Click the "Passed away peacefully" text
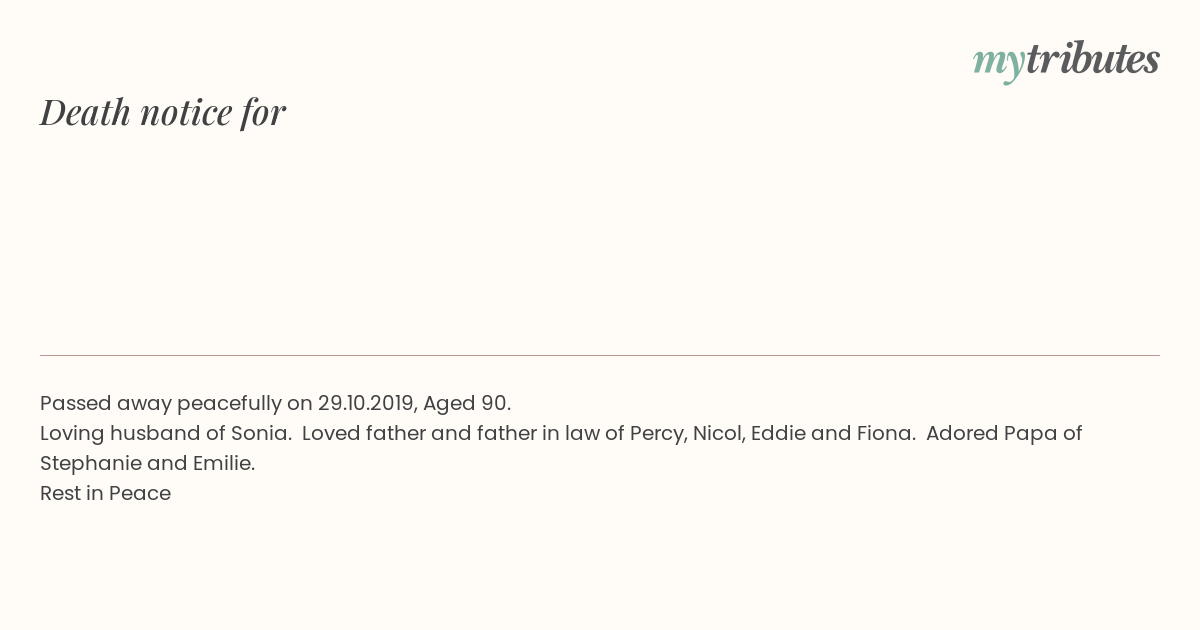 (x=161, y=403)
